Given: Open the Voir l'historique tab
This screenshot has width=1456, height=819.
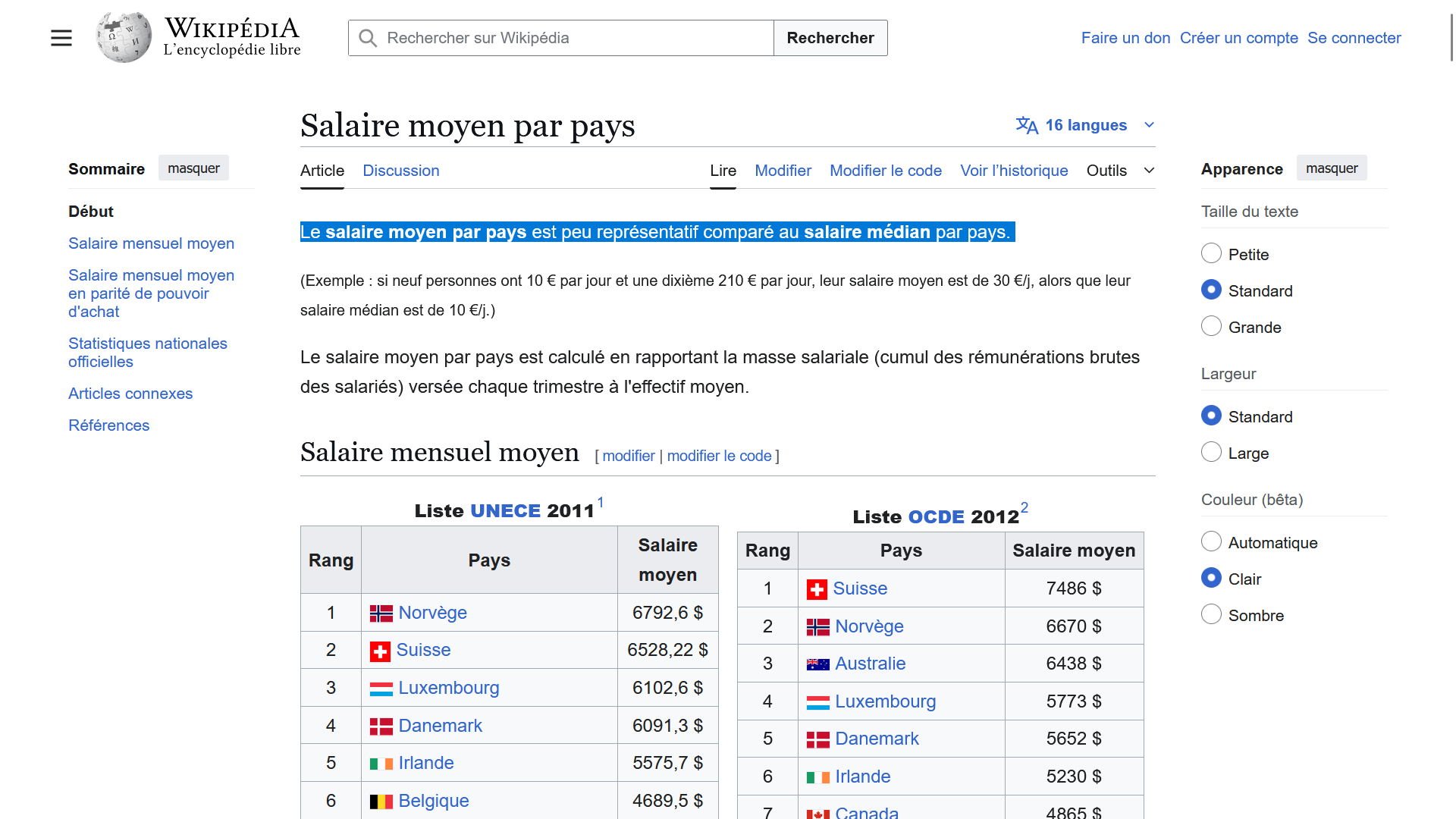Looking at the screenshot, I should point(1014,171).
